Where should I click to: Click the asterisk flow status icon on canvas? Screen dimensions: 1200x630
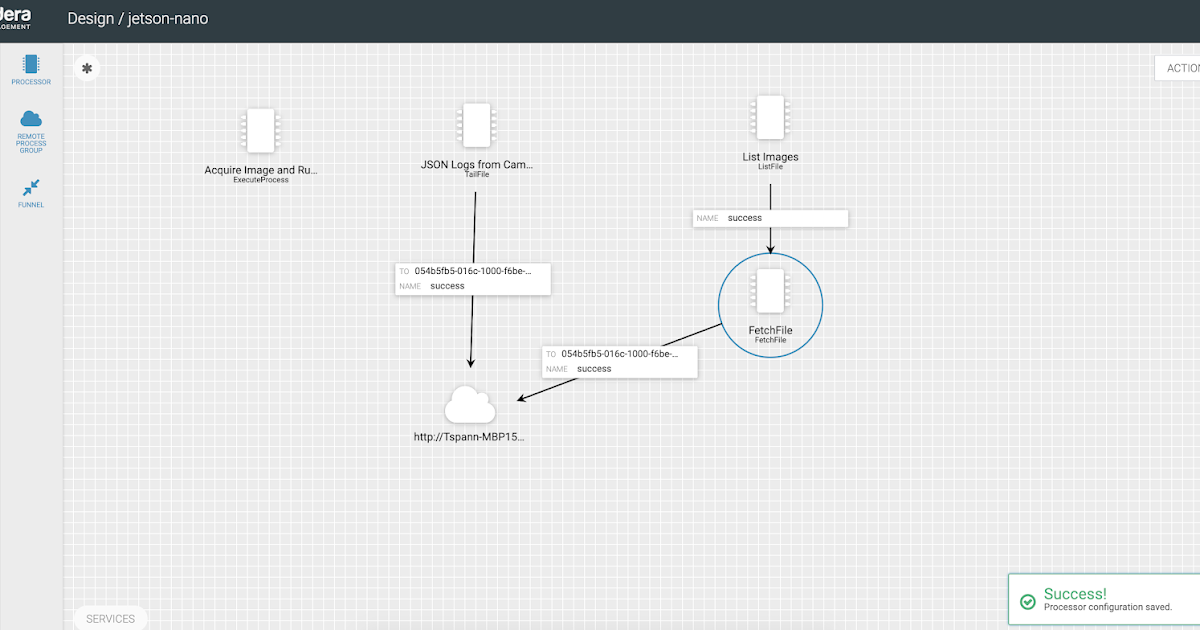(86, 68)
